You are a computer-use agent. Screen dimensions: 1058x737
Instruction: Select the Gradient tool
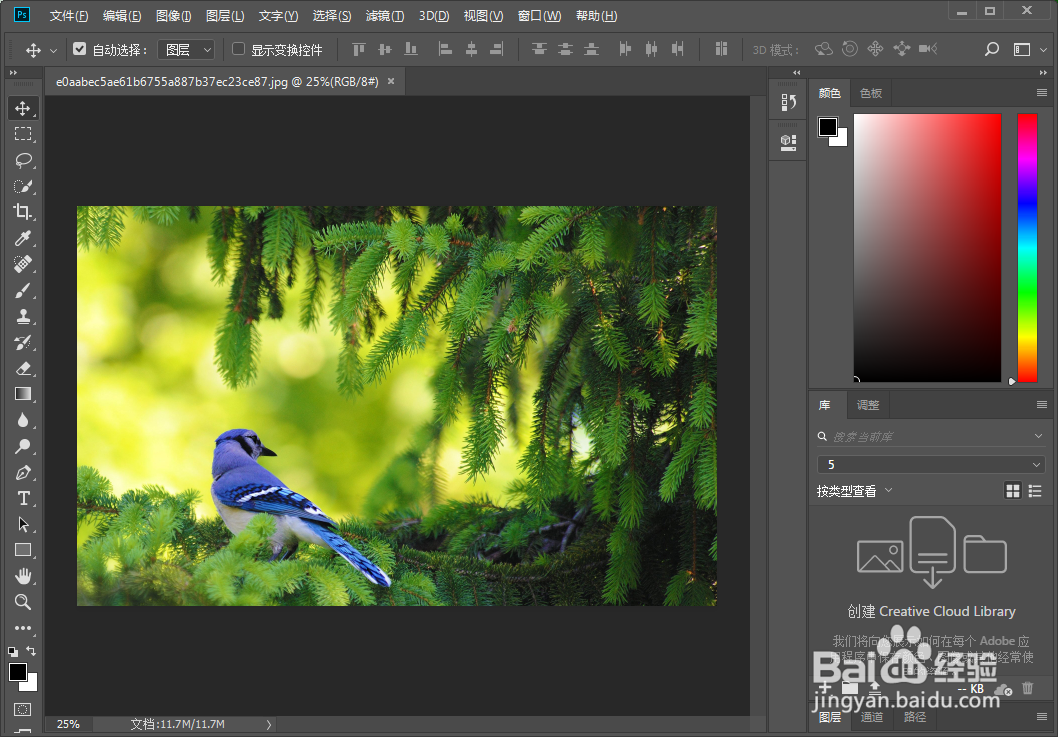[23, 394]
